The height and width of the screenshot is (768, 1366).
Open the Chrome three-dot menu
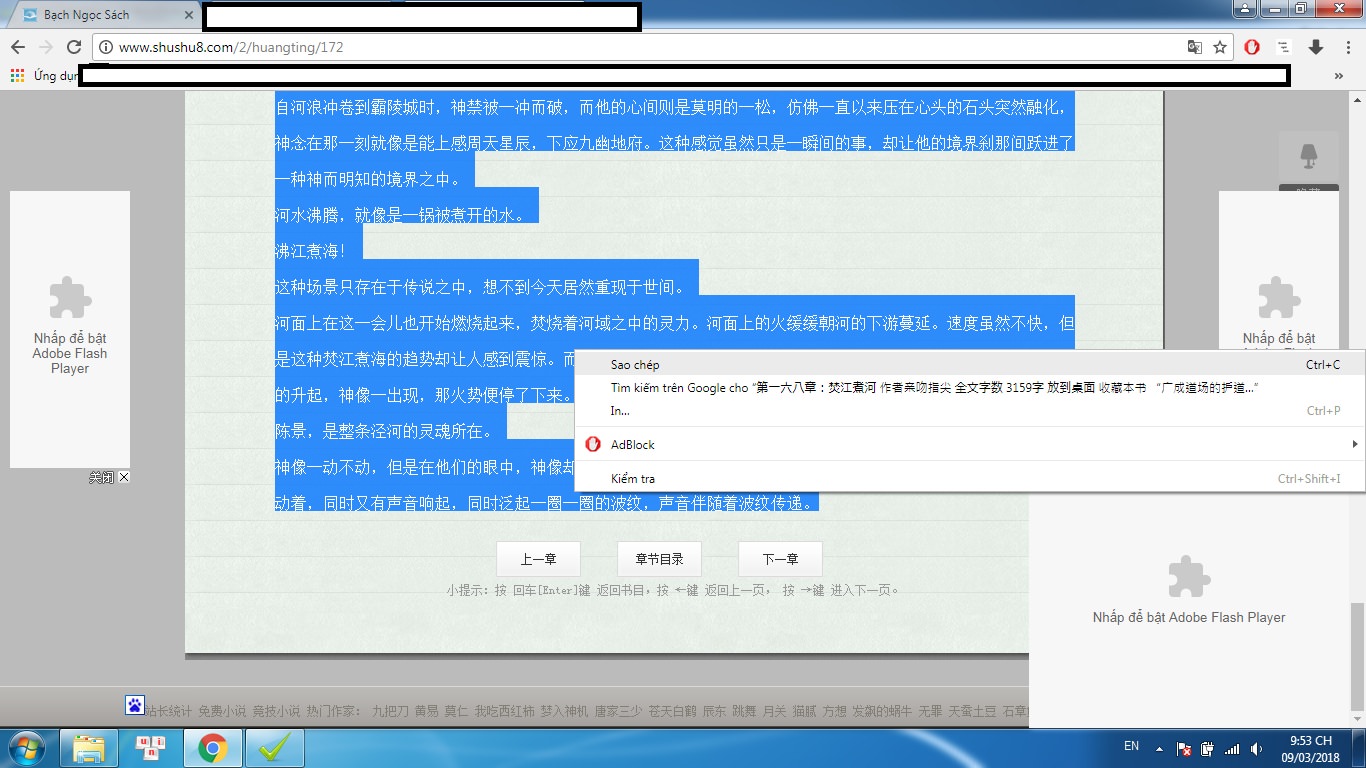point(1346,47)
